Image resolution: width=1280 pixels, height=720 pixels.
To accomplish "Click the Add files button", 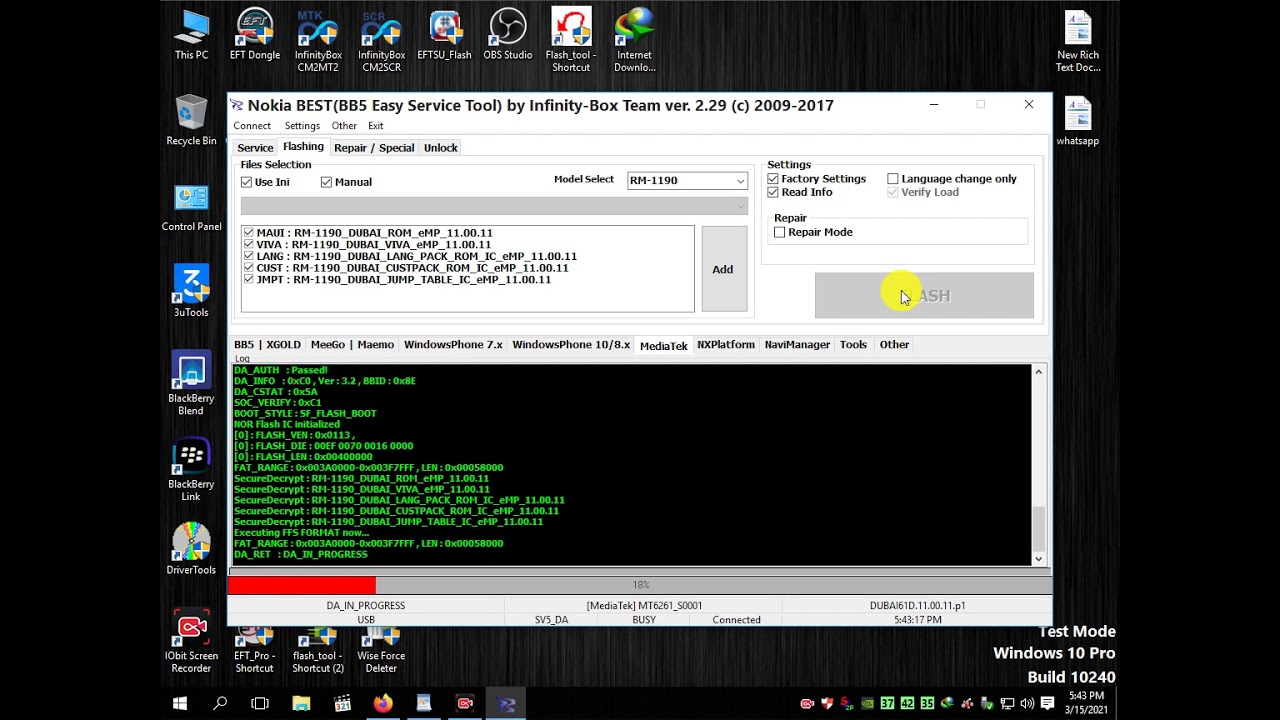I will coord(723,270).
